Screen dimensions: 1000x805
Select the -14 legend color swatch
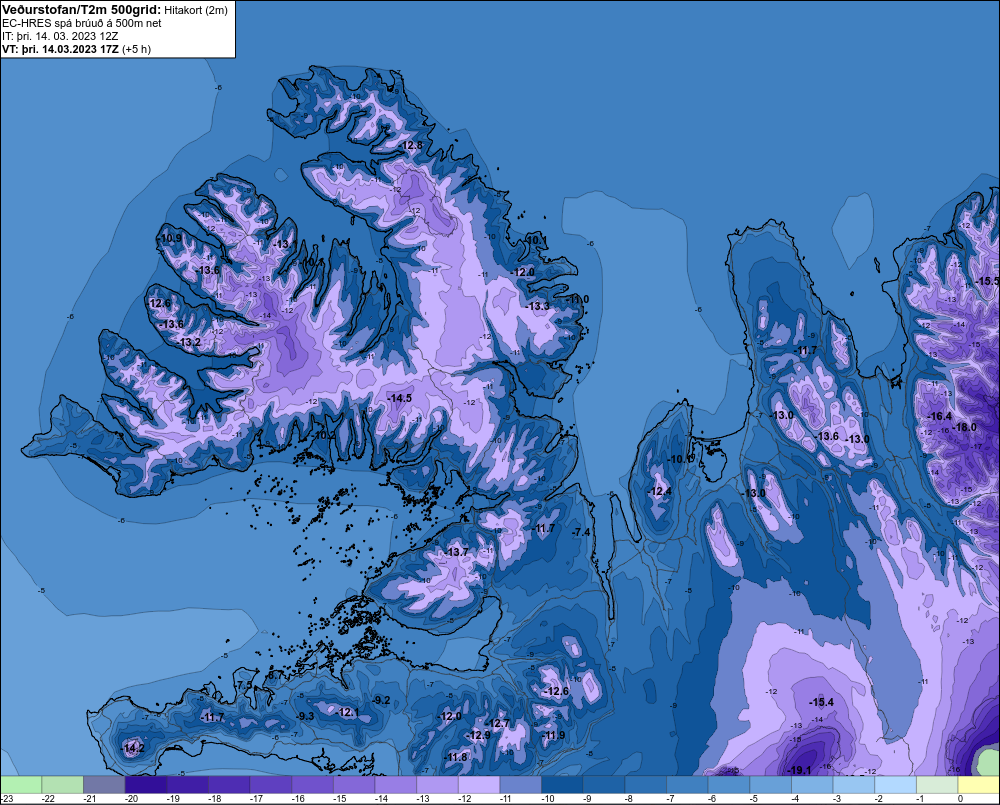(395, 784)
